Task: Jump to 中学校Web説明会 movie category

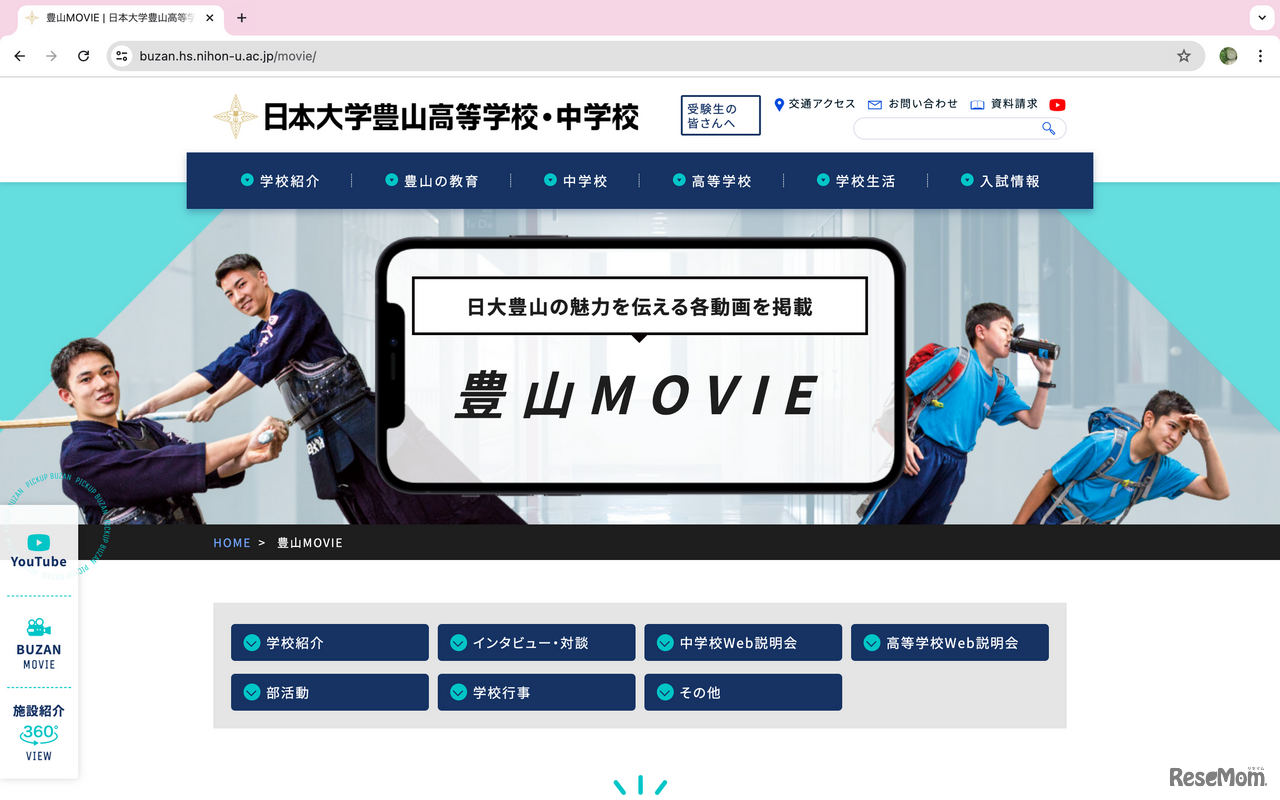Action: (743, 643)
